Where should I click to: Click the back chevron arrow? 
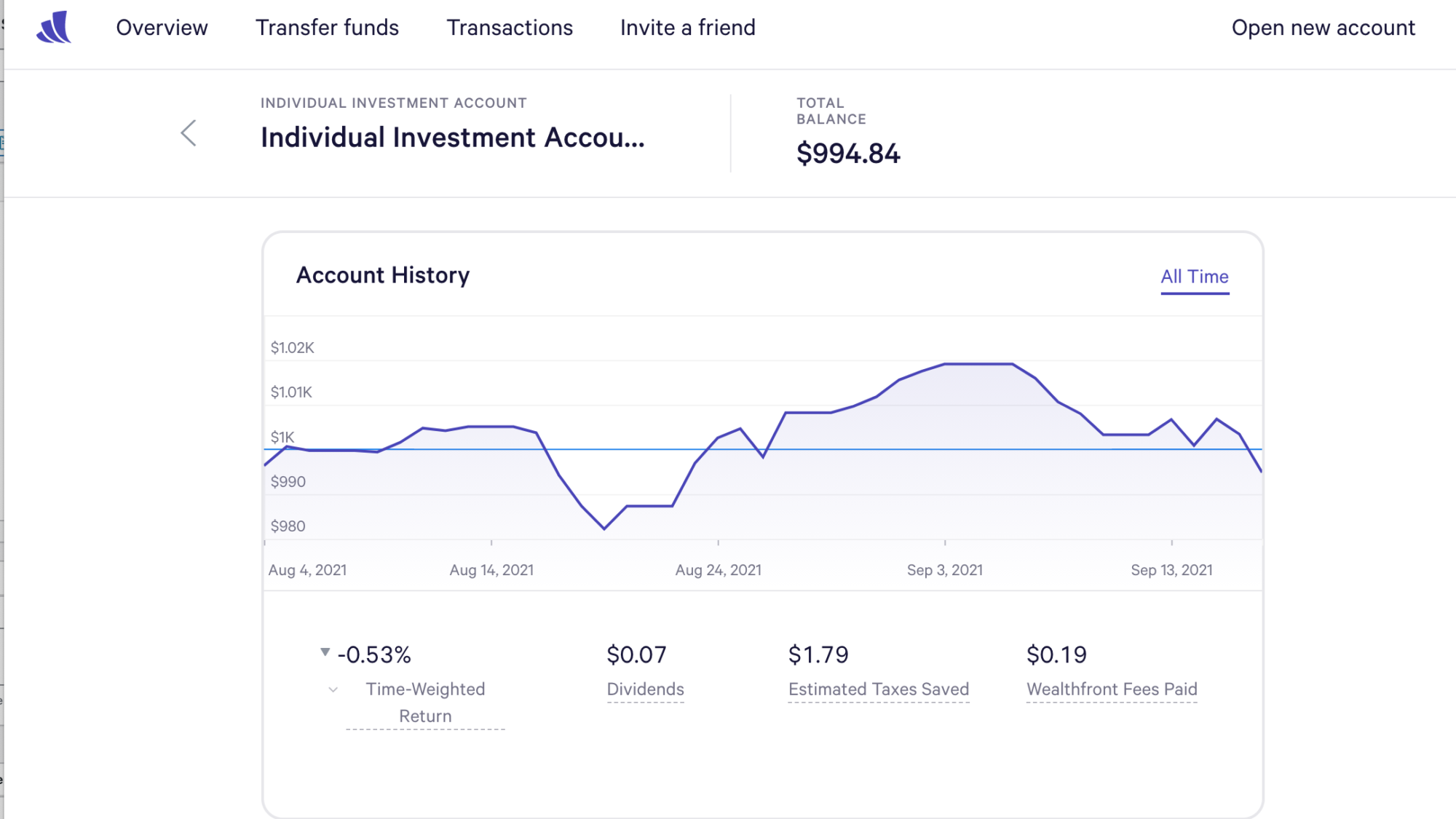tap(189, 133)
